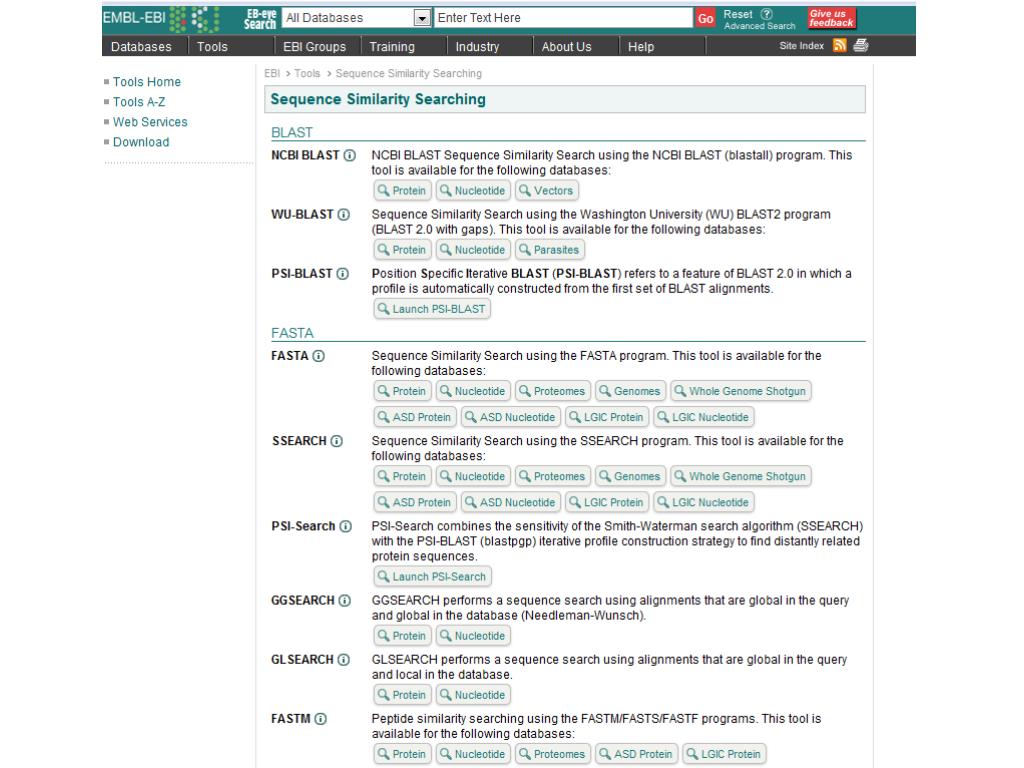This screenshot has height=768, width=1024.
Task: Open the Databases menu
Action: click(x=141, y=46)
